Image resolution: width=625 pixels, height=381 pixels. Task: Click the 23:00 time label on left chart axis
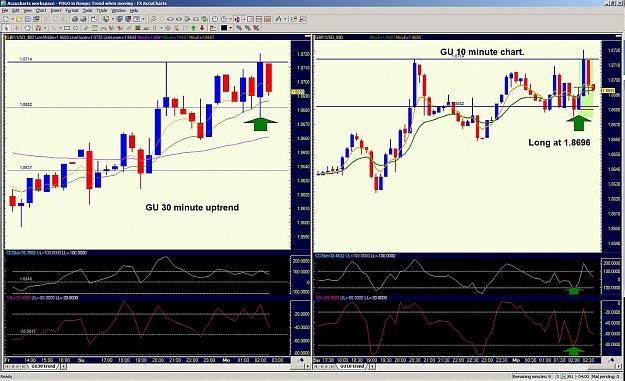pyautogui.click(x=209, y=360)
